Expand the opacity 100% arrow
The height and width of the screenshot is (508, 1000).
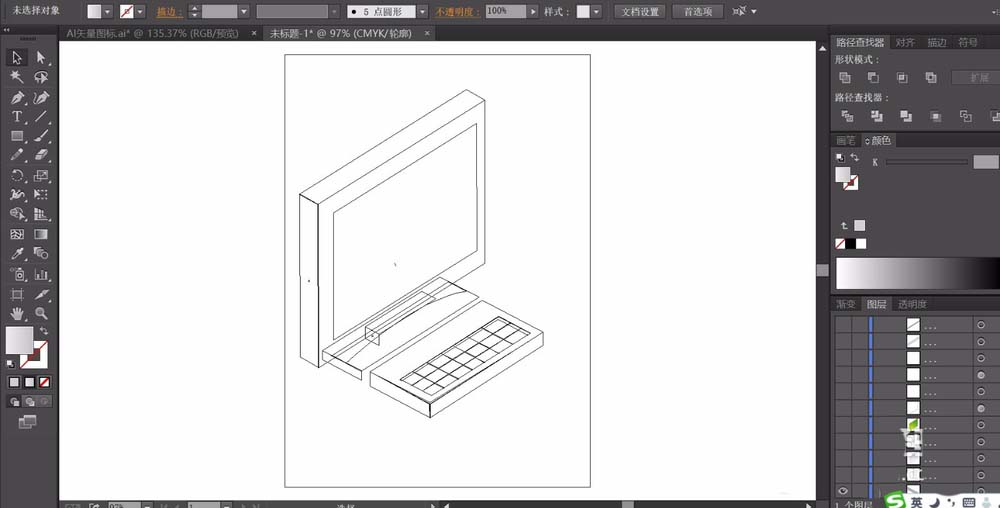click(x=534, y=11)
